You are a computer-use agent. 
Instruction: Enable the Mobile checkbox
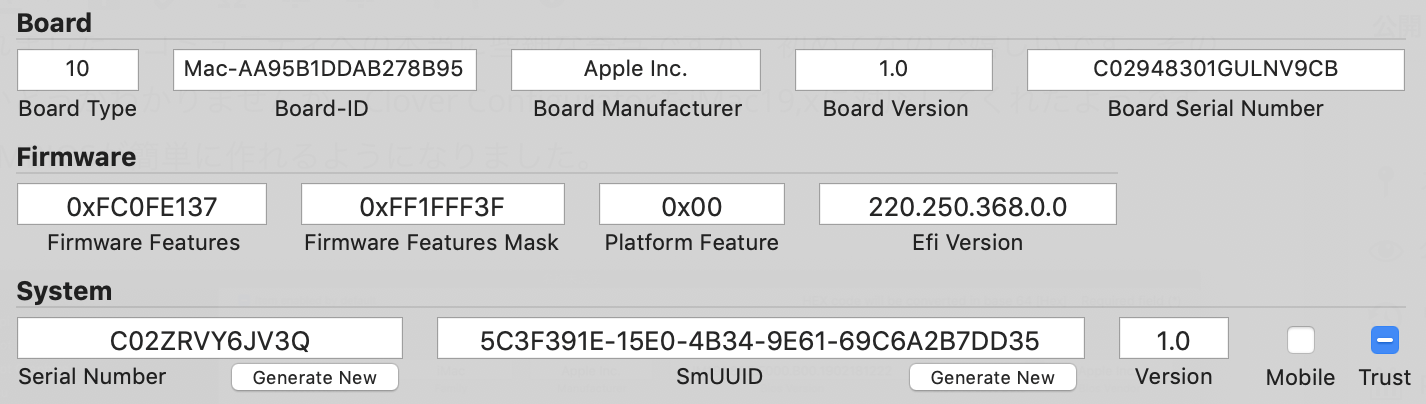point(1300,341)
